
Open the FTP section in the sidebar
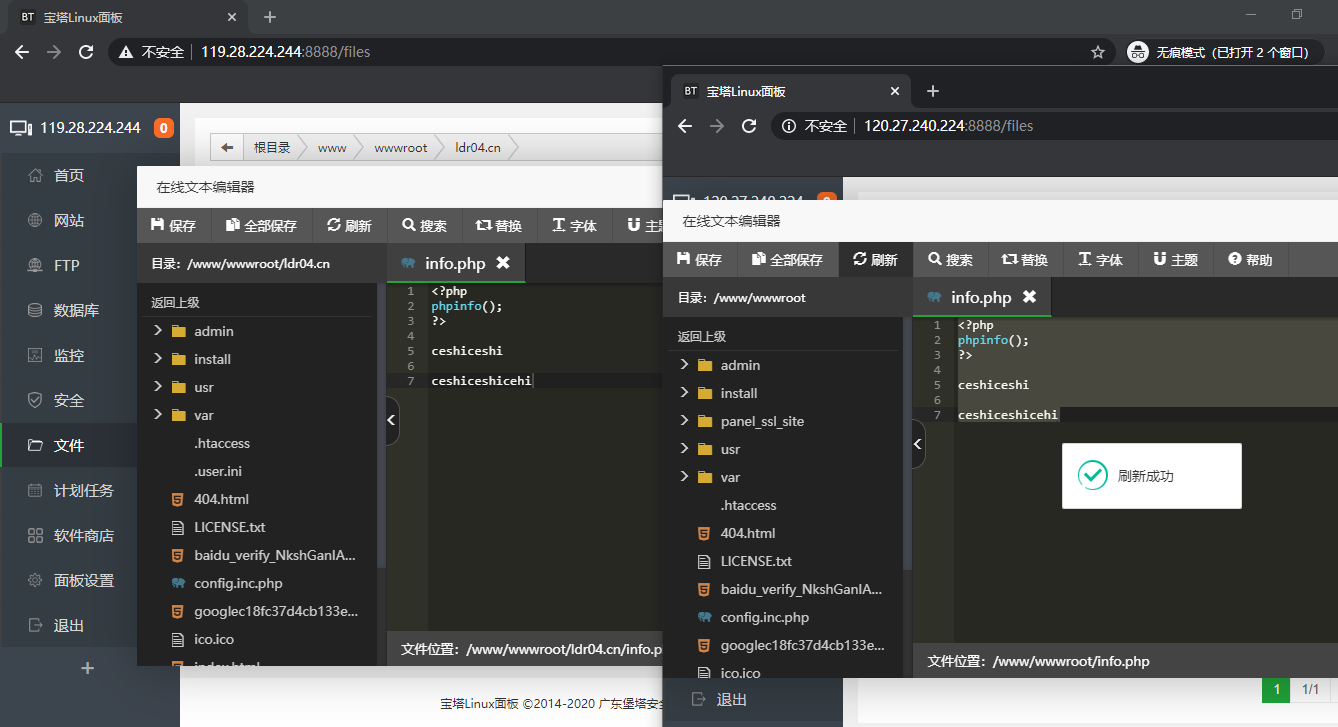click(68, 266)
